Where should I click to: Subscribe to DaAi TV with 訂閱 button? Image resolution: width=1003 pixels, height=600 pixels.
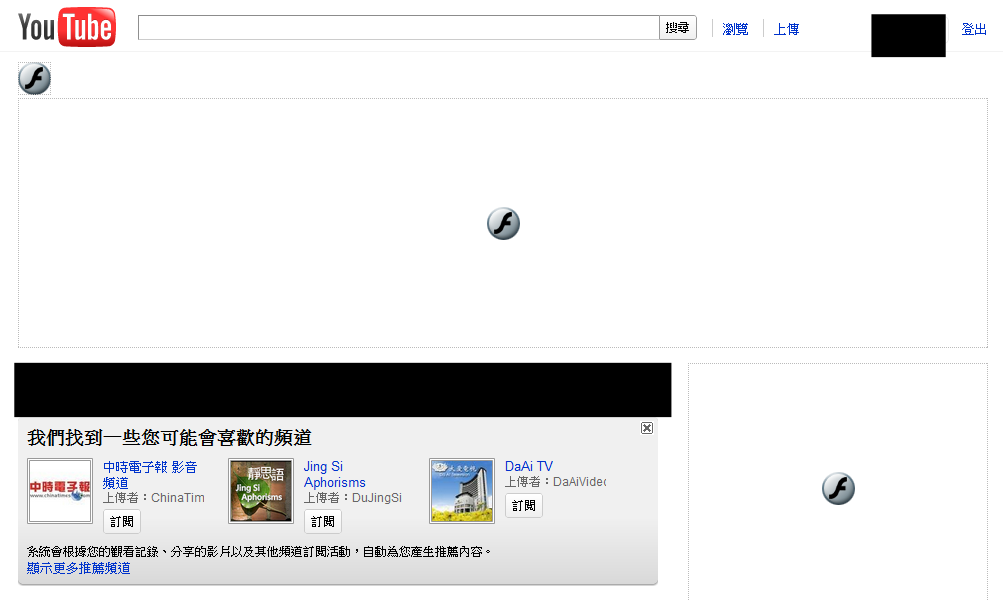coord(523,505)
